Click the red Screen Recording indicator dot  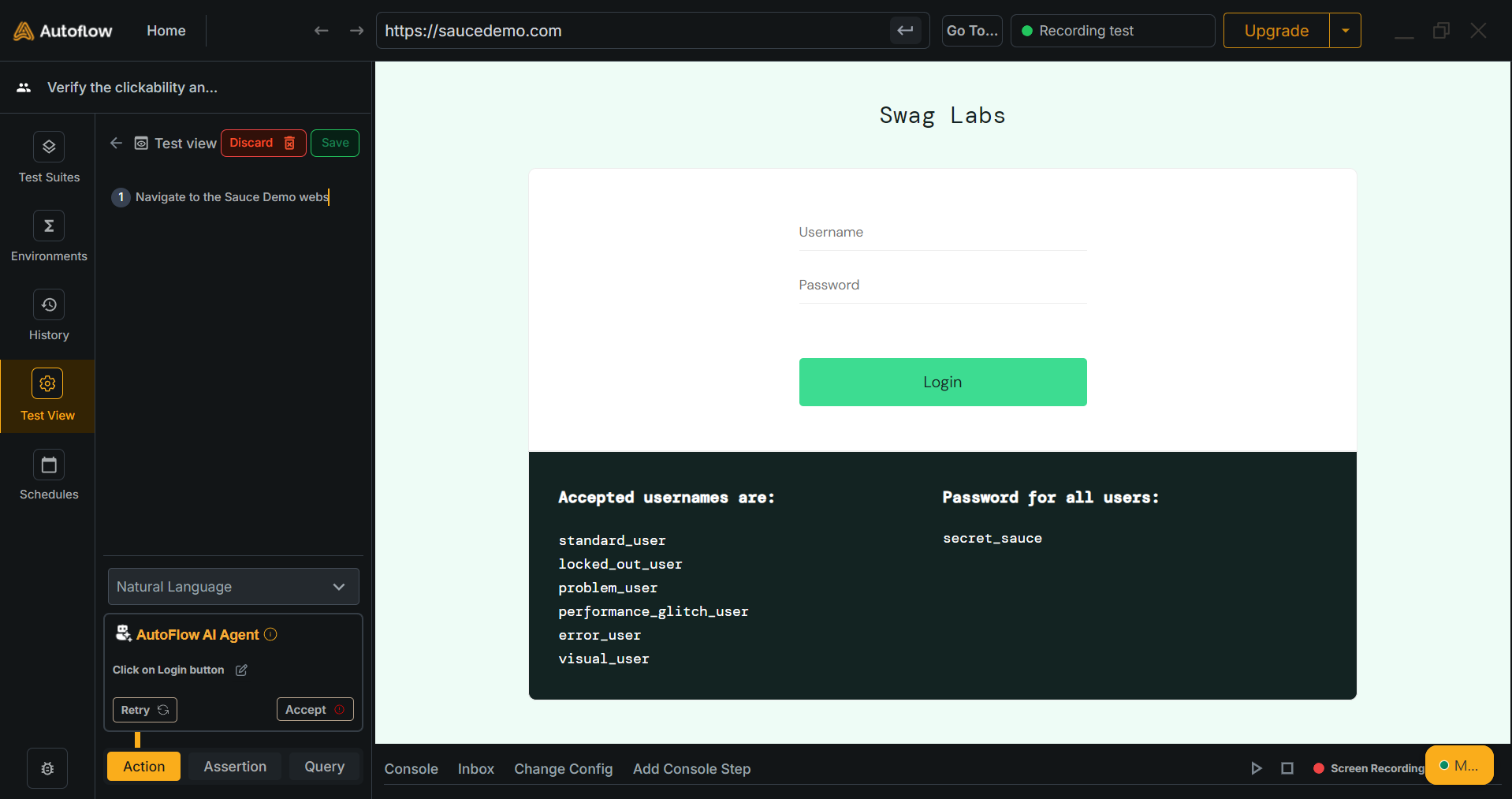pyautogui.click(x=1318, y=768)
